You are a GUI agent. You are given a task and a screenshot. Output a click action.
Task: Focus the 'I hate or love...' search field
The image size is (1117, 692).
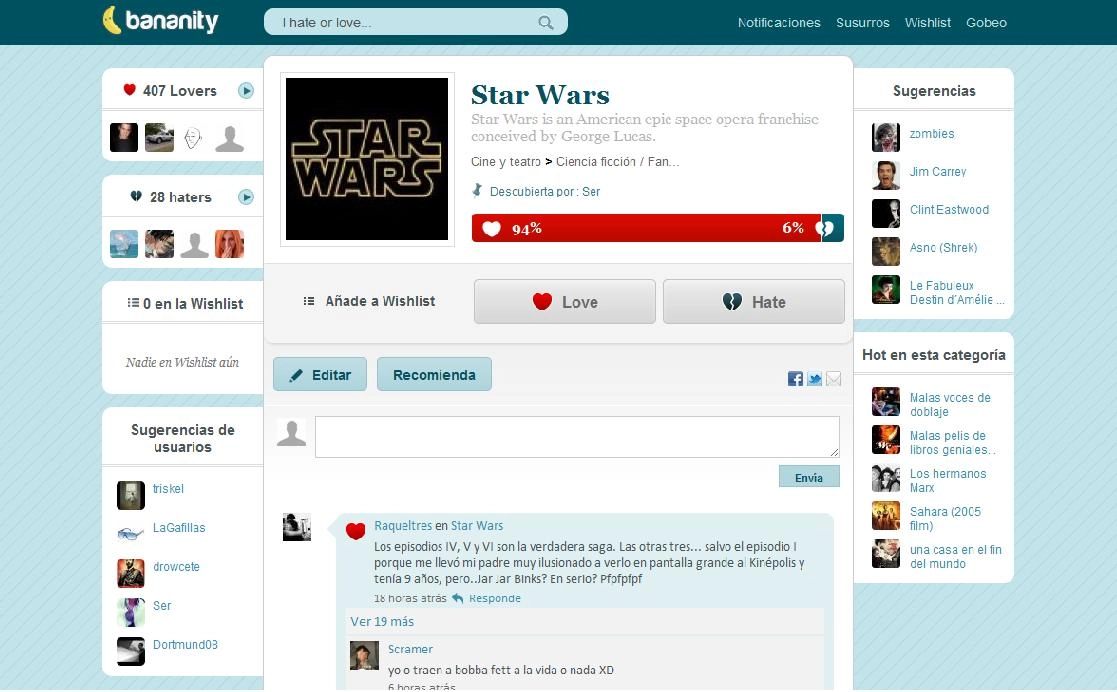point(415,22)
